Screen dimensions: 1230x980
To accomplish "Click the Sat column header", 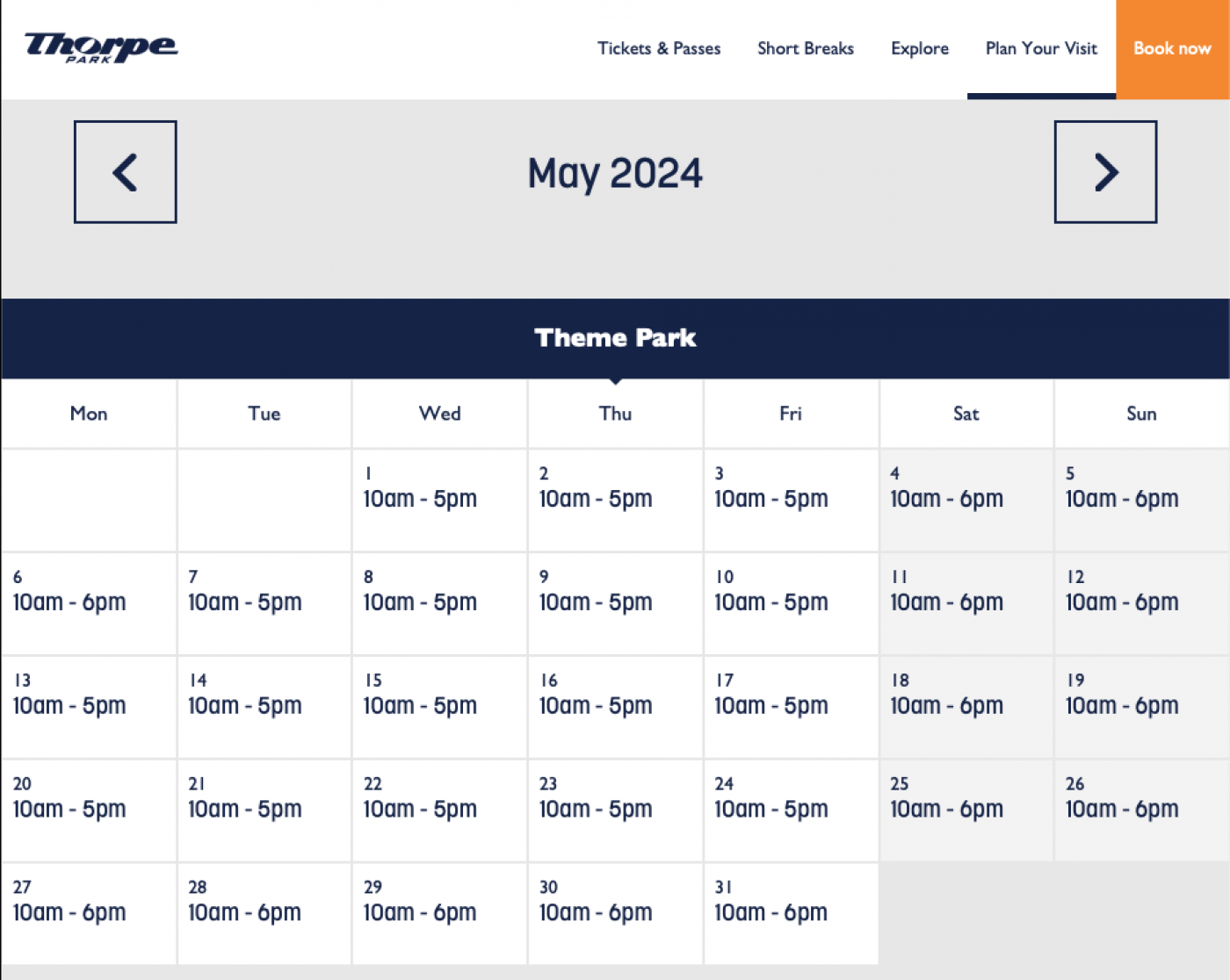I will pyautogui.click(x=966, y=414).
